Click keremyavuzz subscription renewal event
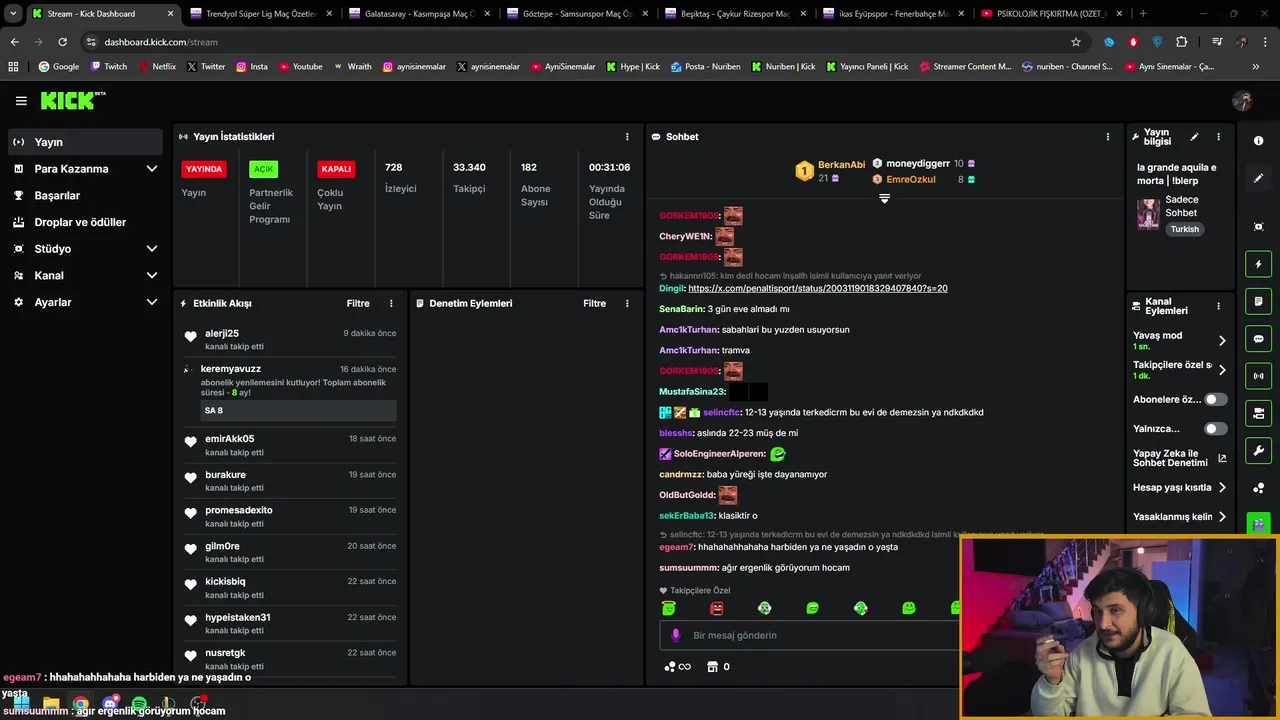The height and width of the screenshot is (720, 1280). click(x=289, y=391)
